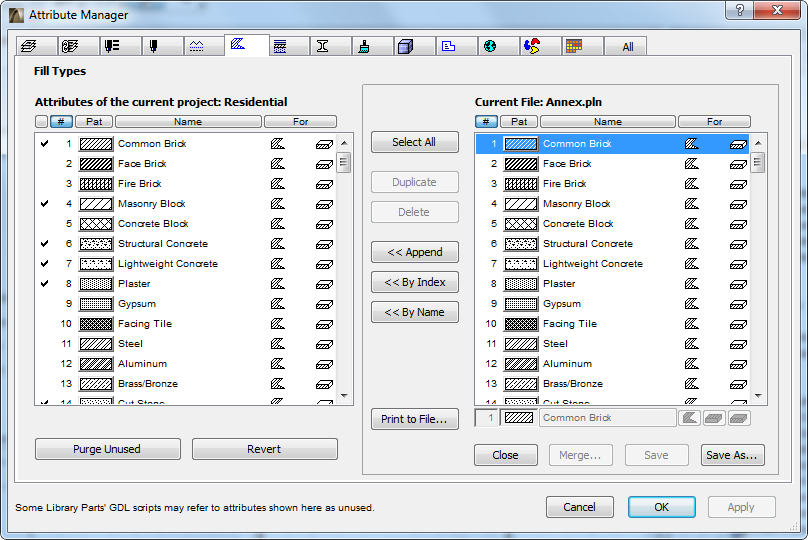Sort Annex.pln list by For column
The width and height of the screenshot is (808, 540).
pos(714,122)
